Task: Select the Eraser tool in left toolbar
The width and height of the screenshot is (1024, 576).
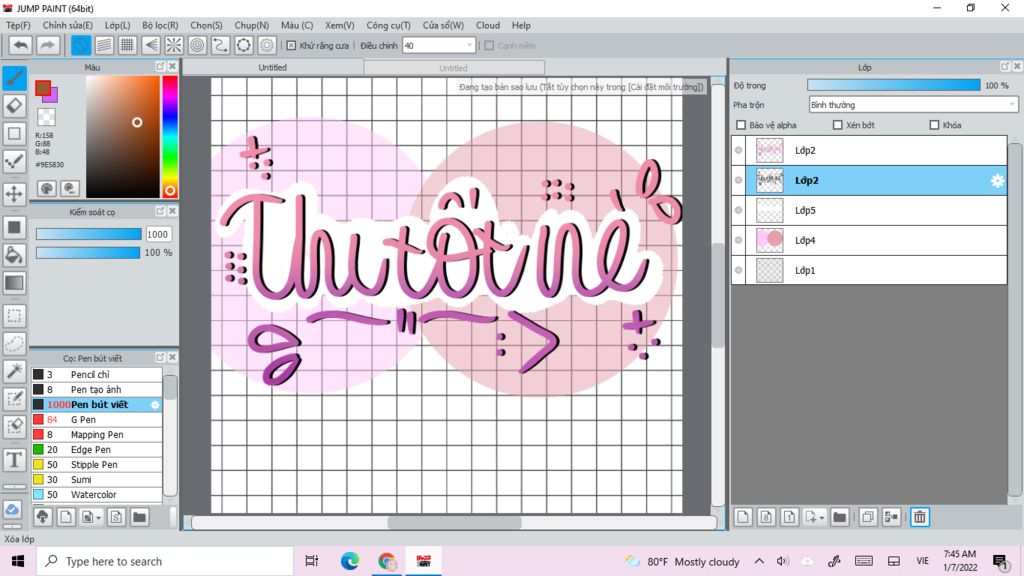Action: coord(14,105)
